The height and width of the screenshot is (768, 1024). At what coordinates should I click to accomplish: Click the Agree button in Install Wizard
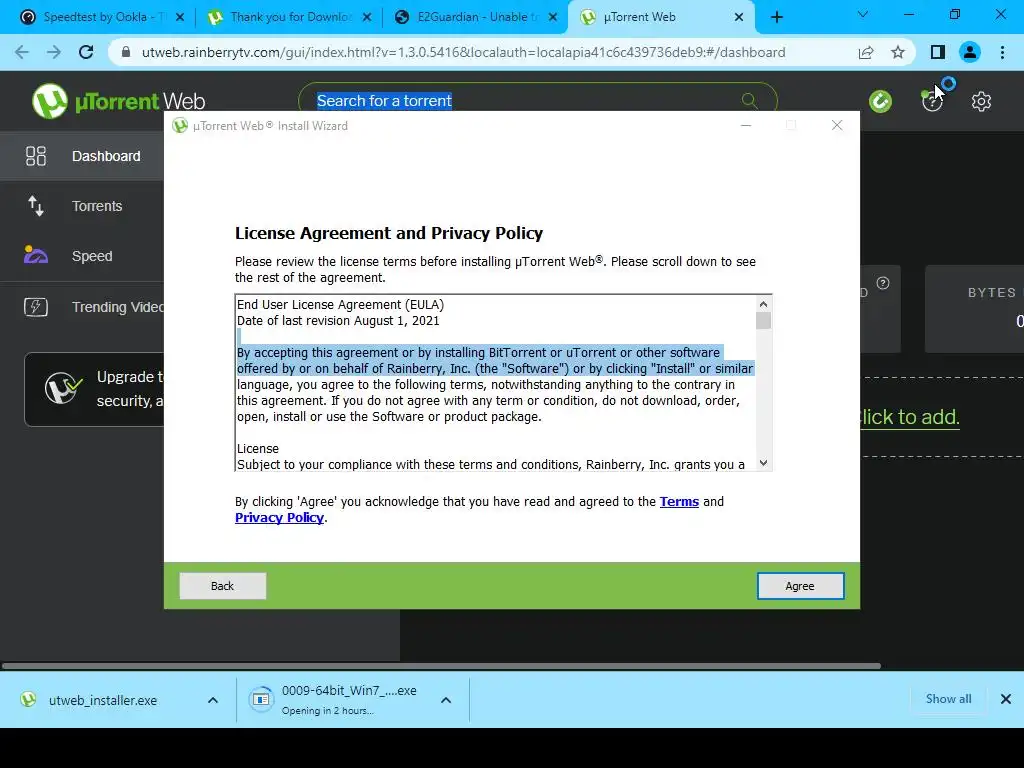[x=800, y=586]
